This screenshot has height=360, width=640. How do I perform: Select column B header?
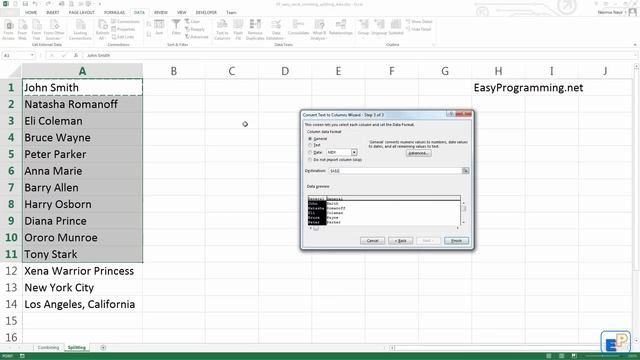pos(174,71)
